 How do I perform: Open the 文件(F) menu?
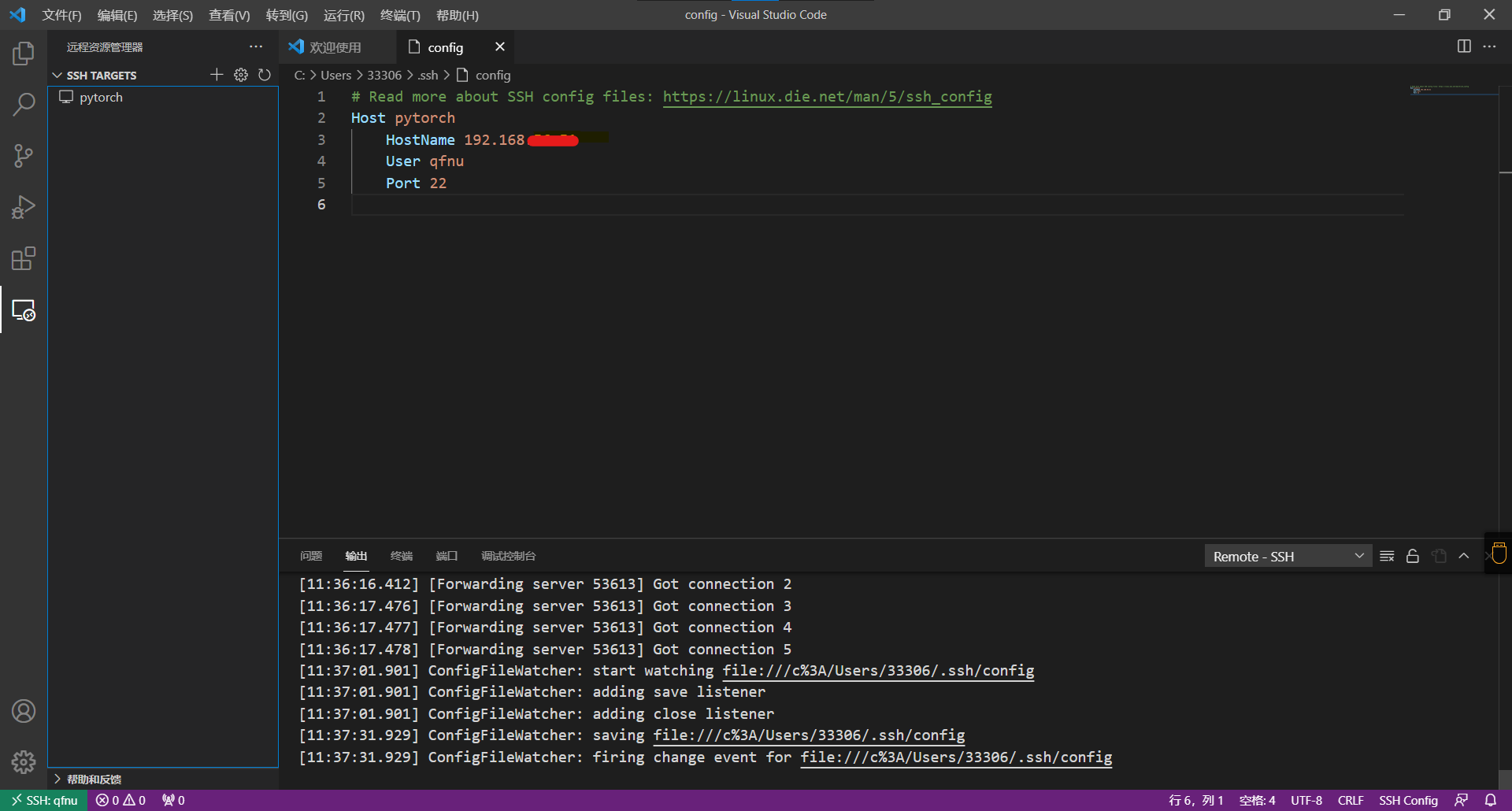61,15
